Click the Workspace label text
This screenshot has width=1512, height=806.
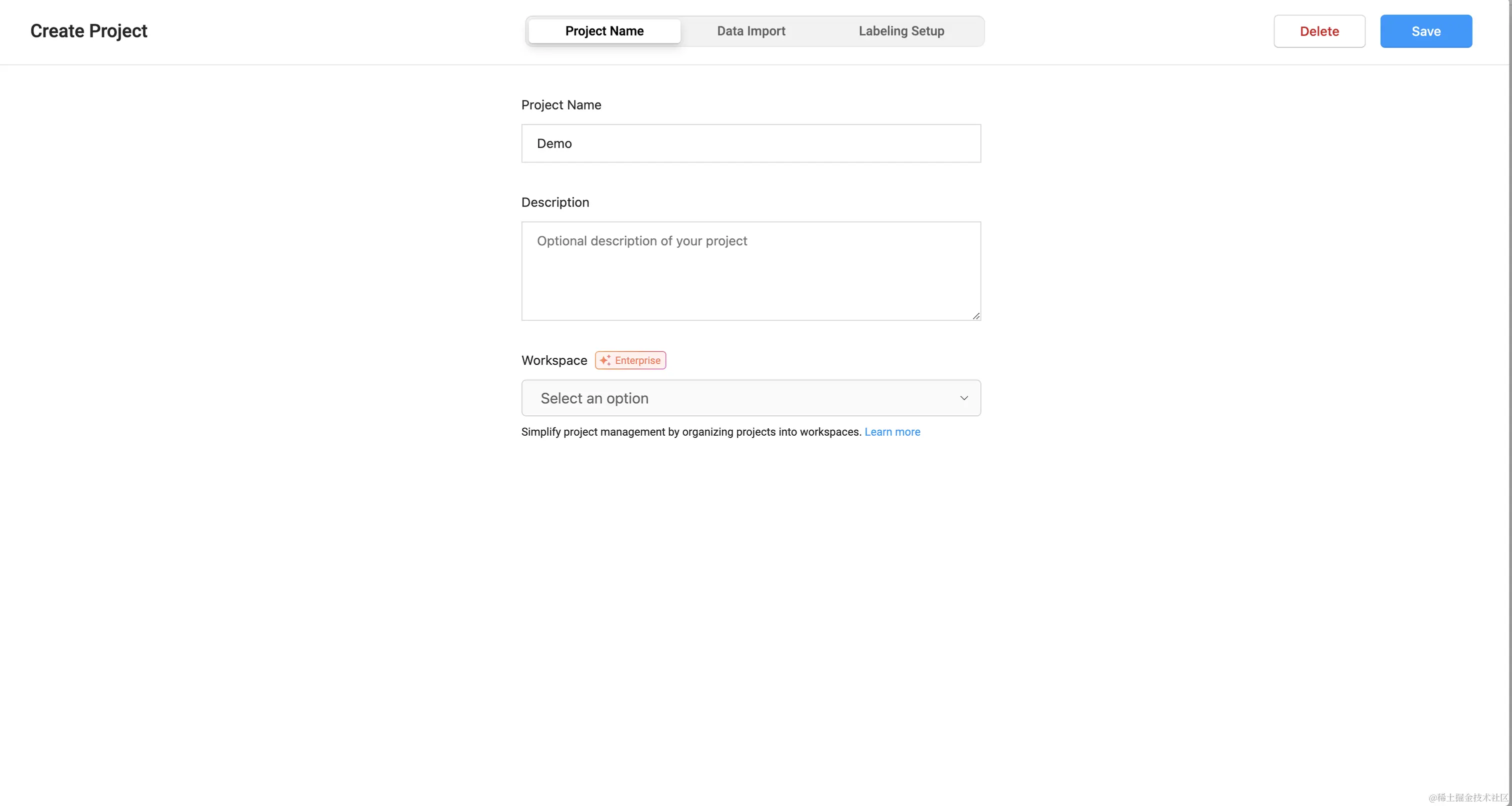tap(553, 360)
